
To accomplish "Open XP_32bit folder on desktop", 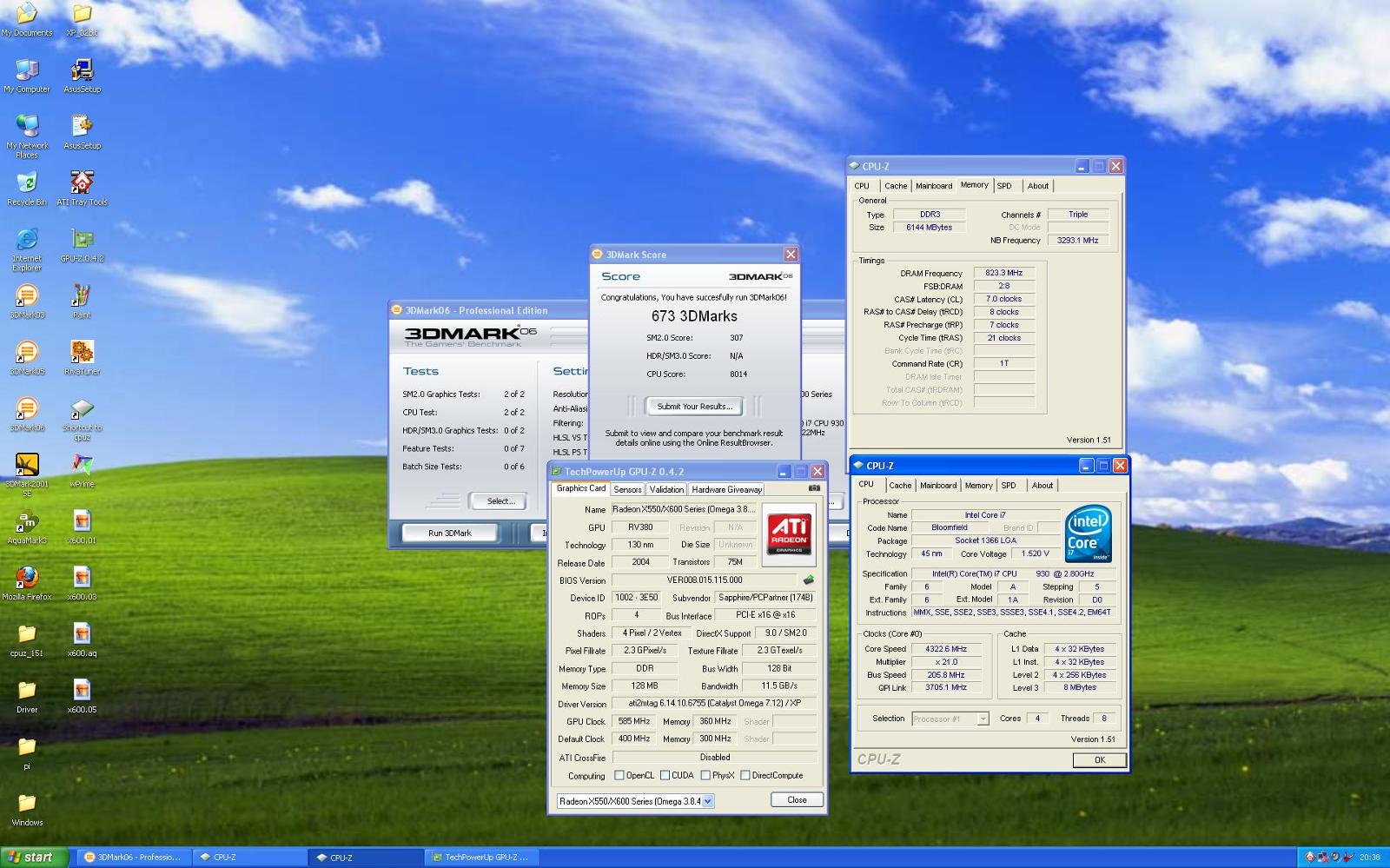I will point(82,19).
